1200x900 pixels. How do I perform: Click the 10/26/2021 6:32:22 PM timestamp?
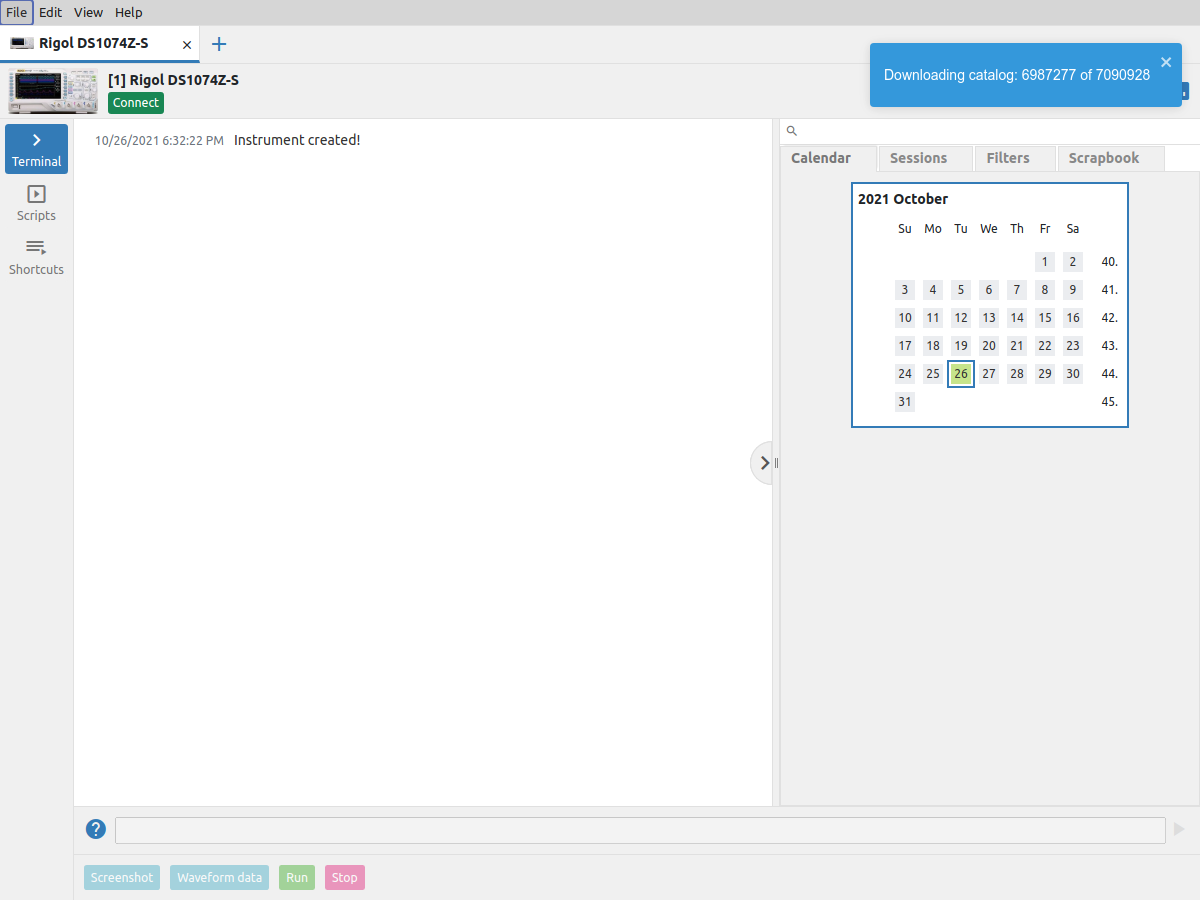point(159,141)
